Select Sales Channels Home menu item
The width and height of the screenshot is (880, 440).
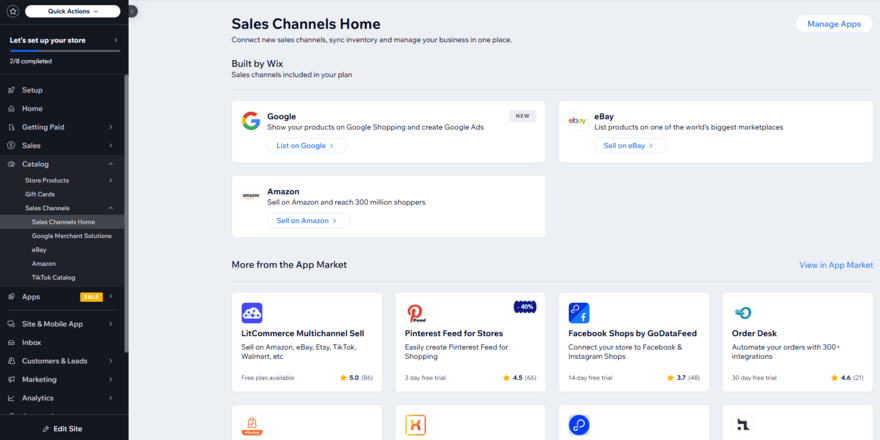(62, 222)
